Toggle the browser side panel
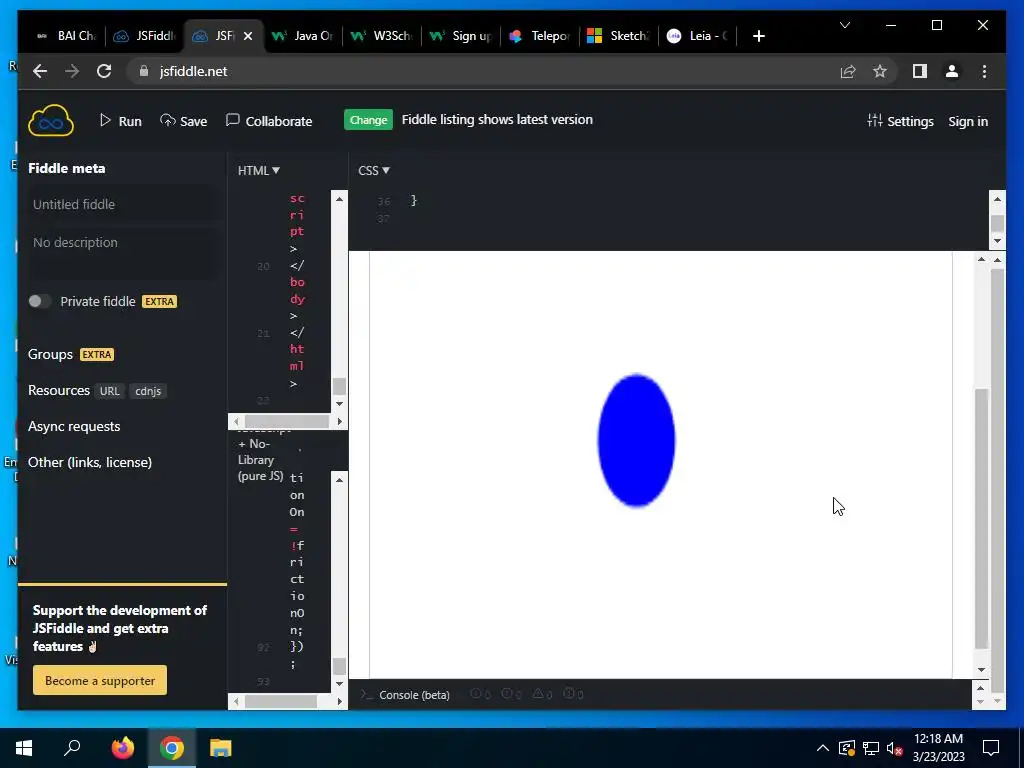 [x=920, y=71]
